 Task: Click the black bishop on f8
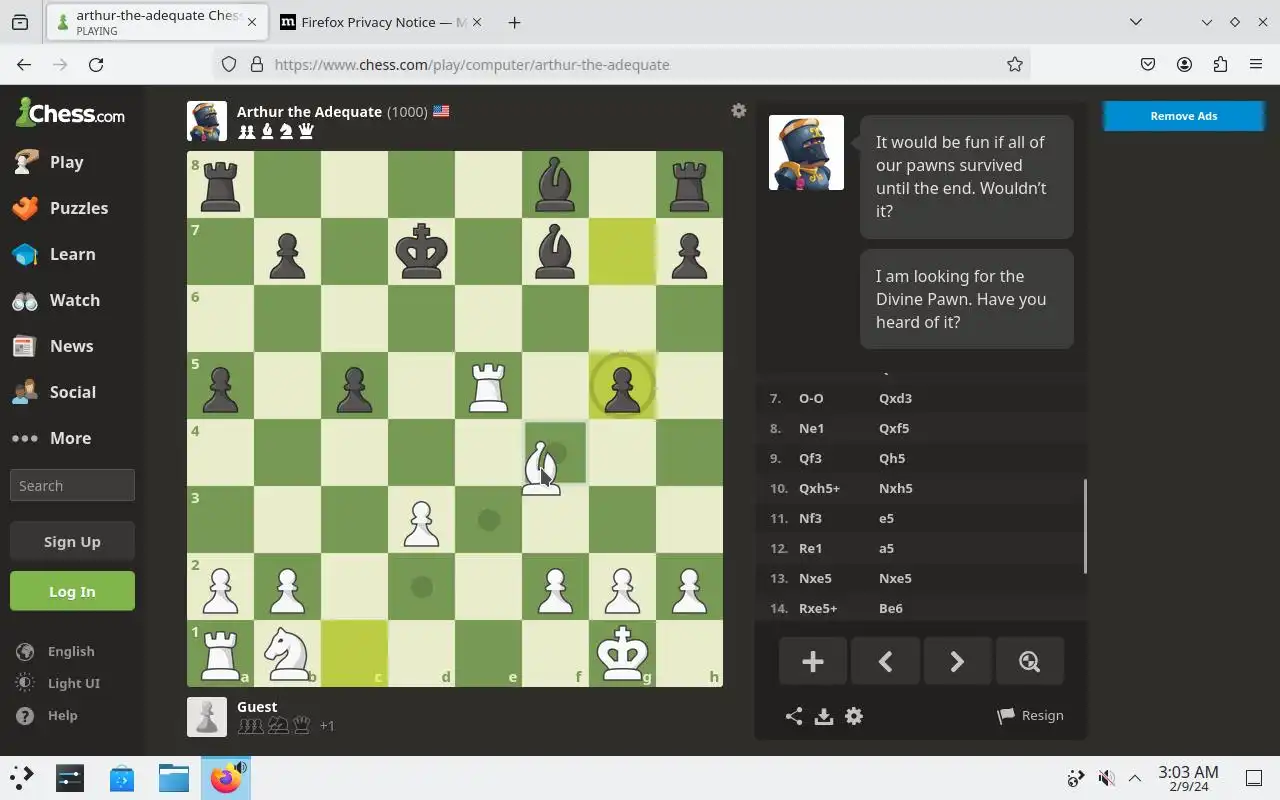tap(555, 184)
